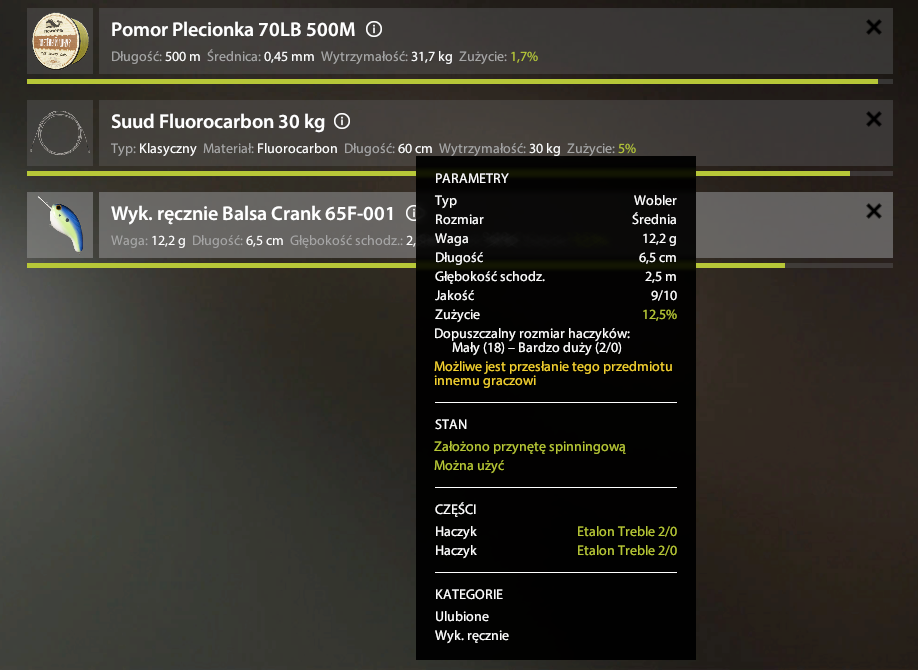Open info for Pomor Plecionka 70LB 500M
The height and width of the screenshot is (670, 918).
(374, 29)
